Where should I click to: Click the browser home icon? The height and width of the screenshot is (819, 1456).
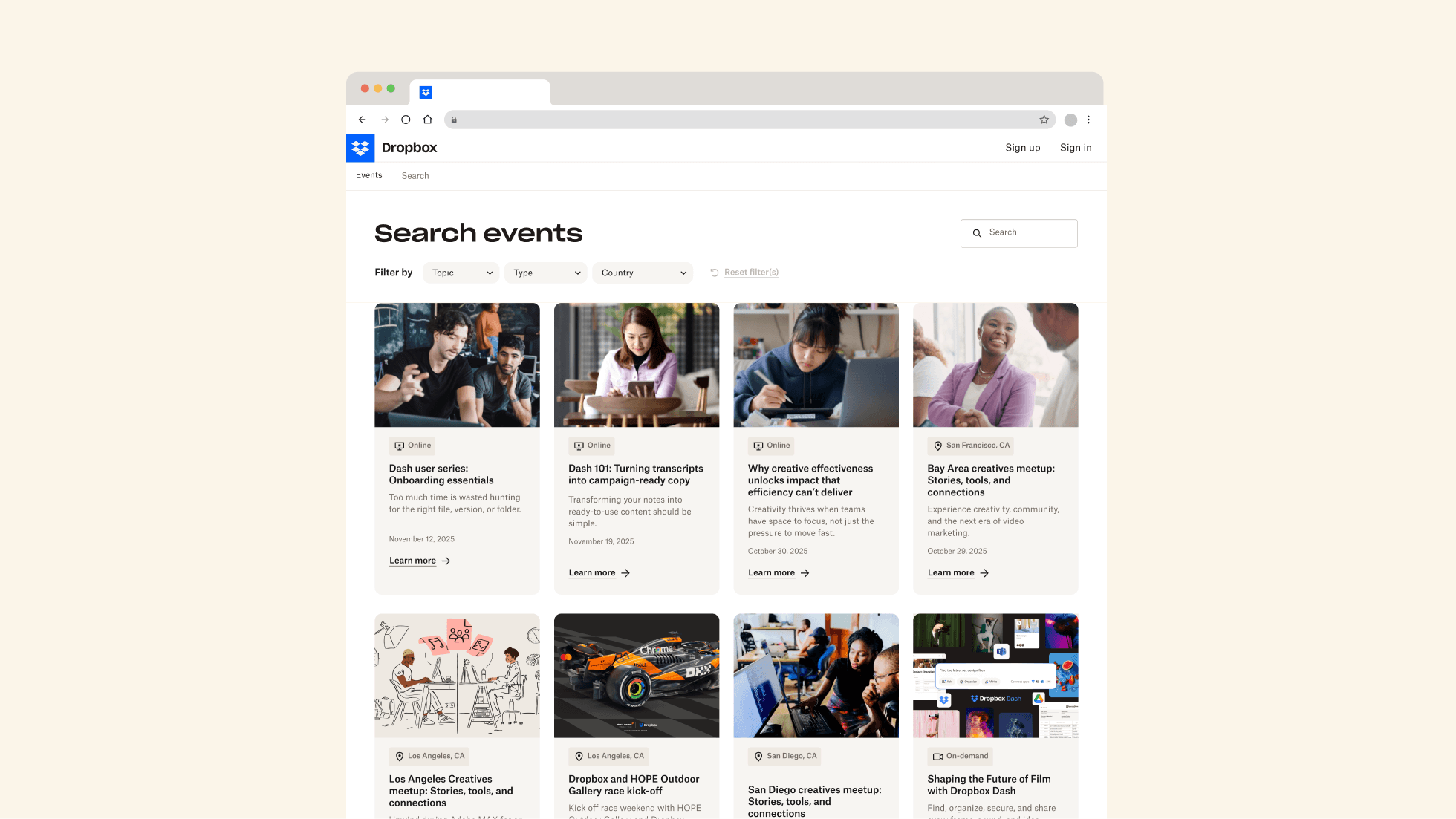tap(427, 120)
